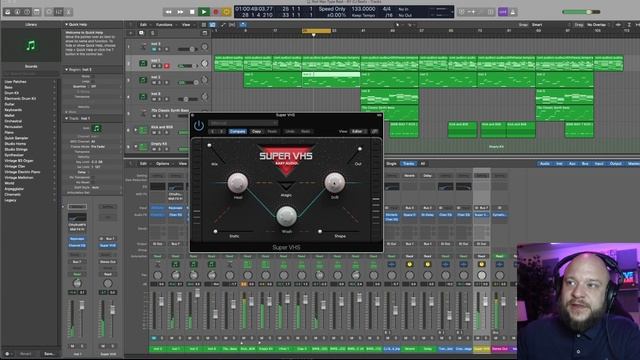
Task: Select the Single tab in mixer
Action: tap(391, 164)
